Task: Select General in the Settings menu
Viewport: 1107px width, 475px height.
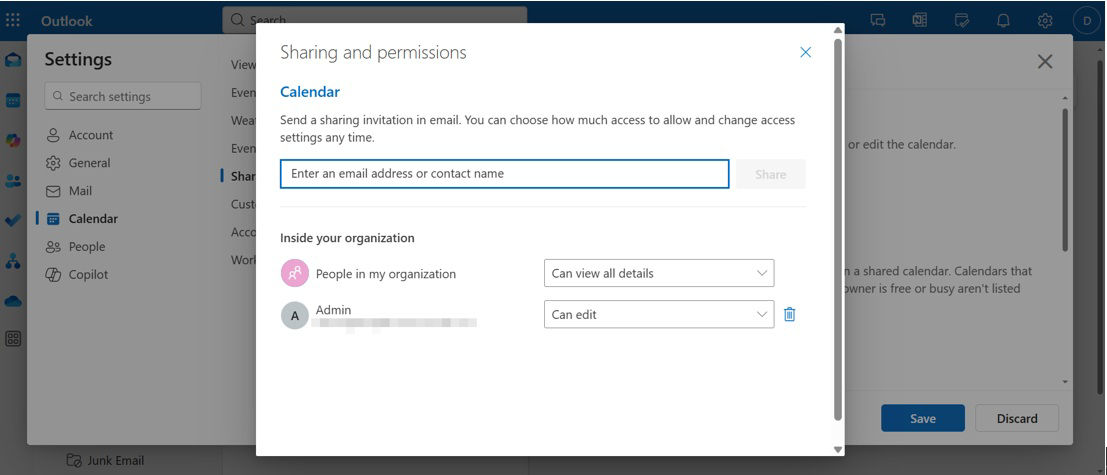Action: click(x=89, y=163)
